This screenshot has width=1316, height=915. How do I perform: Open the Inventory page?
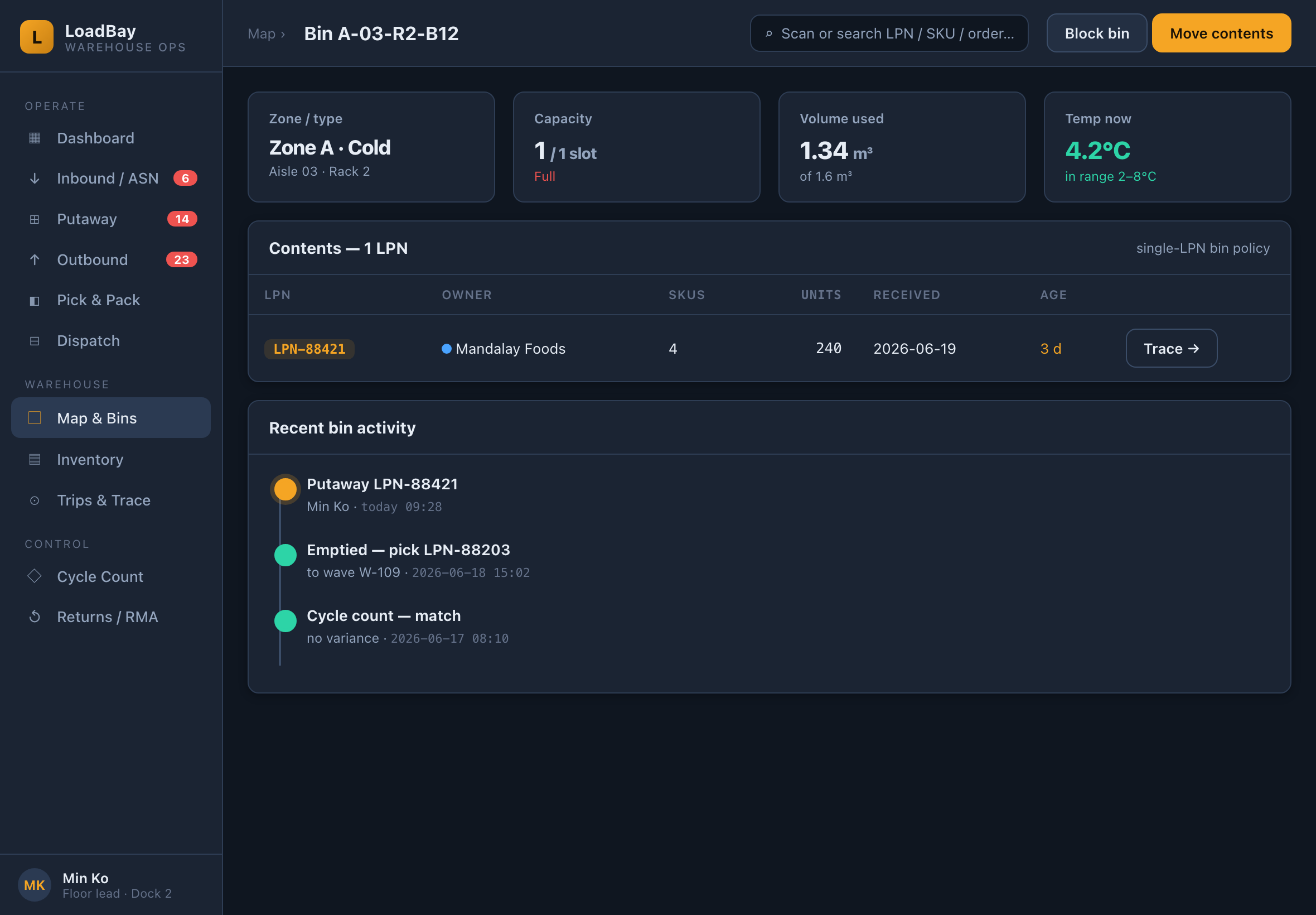(x=111, y=459)
